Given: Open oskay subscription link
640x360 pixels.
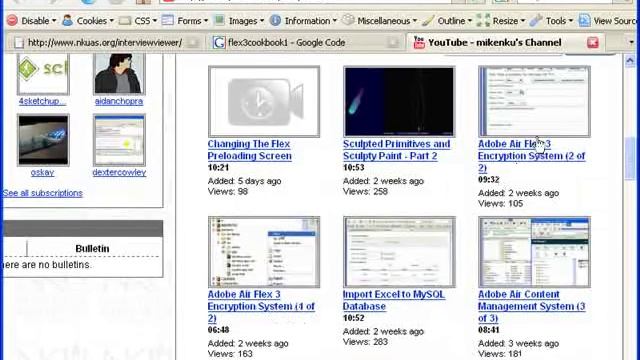Looking at the screenshot, I should click(x=42, y=172).
